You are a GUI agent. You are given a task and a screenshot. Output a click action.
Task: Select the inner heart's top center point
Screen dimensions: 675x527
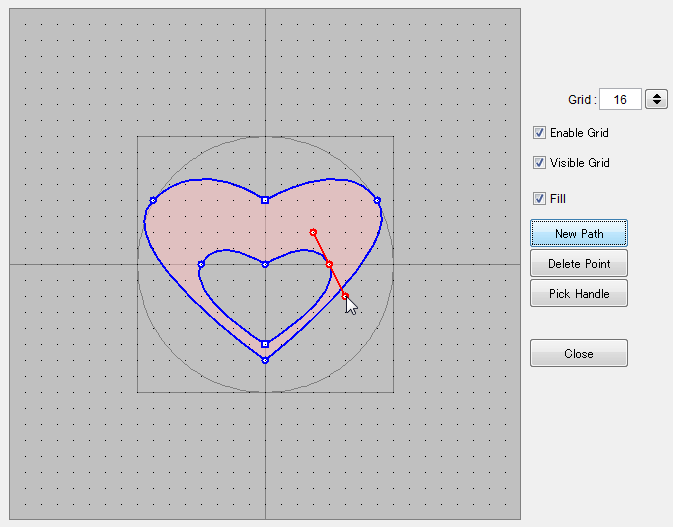265,264
